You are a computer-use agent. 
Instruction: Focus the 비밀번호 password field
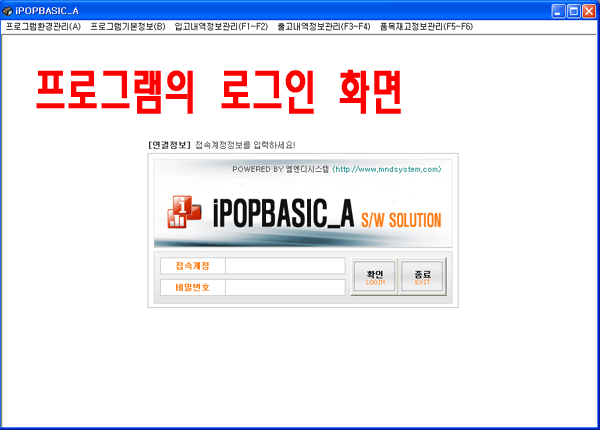point(285,287)
